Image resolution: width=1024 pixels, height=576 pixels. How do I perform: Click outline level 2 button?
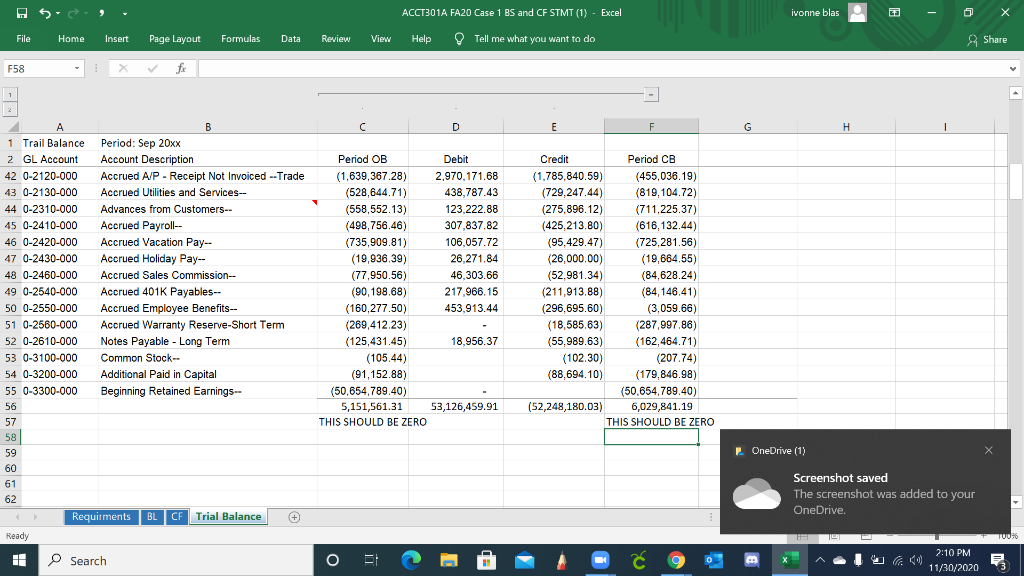tap(10, 110)
